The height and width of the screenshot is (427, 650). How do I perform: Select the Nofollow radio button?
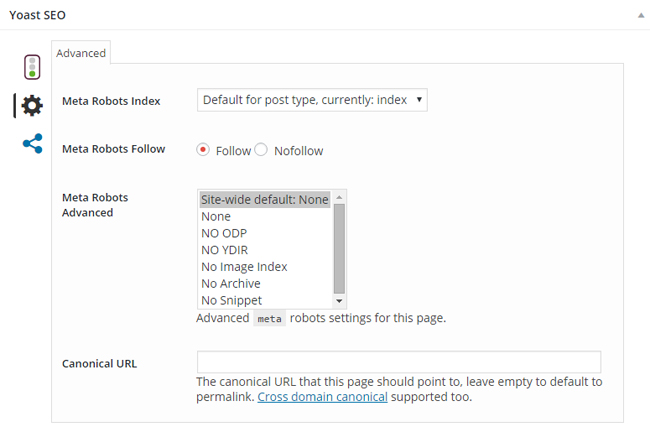click(261, 150)
